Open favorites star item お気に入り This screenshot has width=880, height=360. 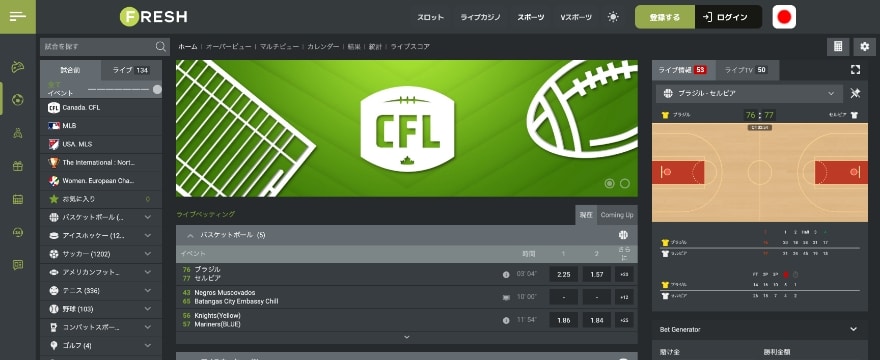[101, 199]
